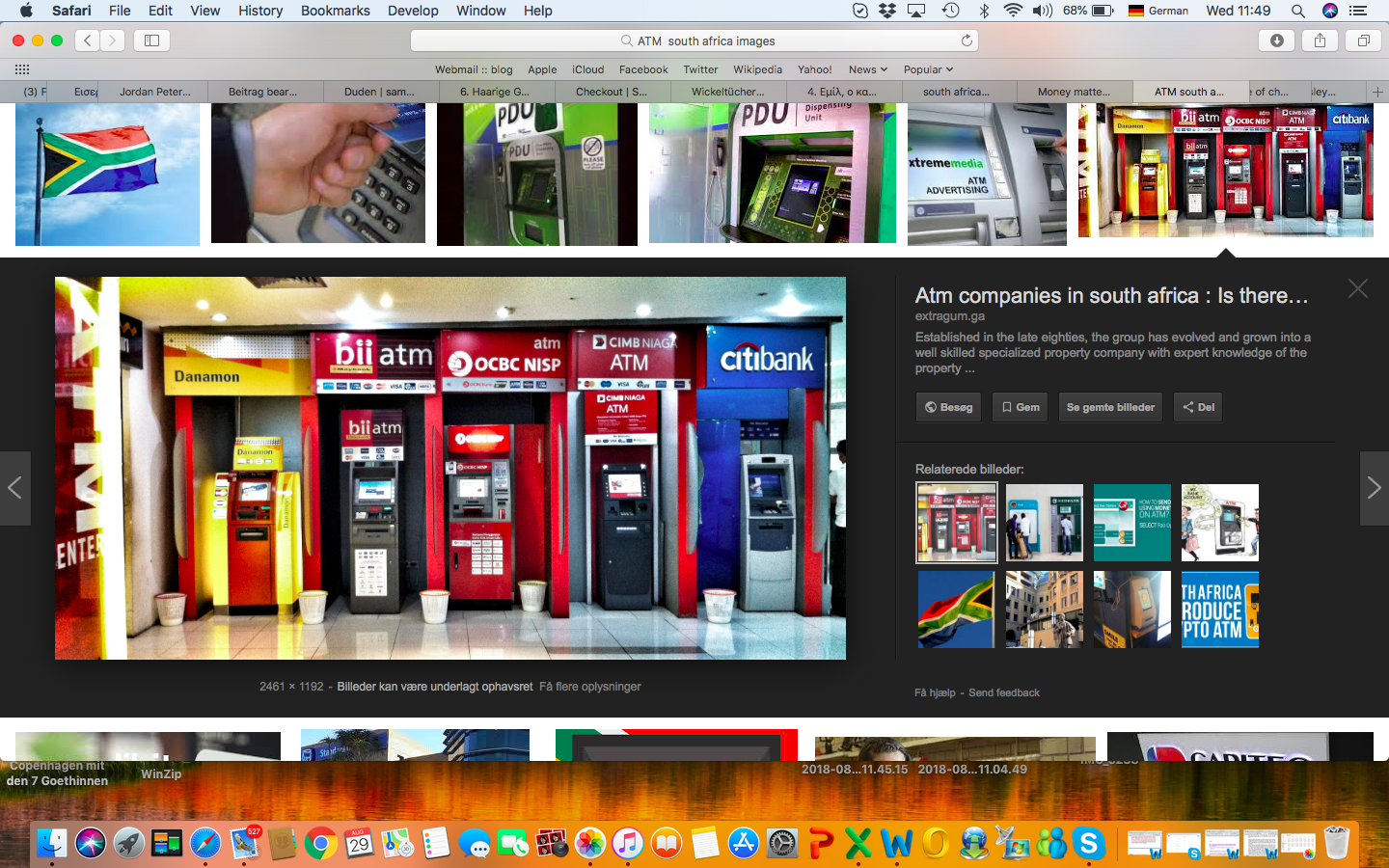Show the next image with the right arrow
The height and width of the screenshot is (868, 1389).
pos(1374,488)
